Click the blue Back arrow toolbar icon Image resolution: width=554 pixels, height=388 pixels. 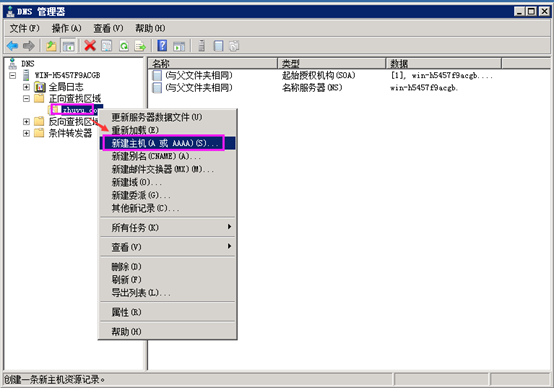(13, 46)
